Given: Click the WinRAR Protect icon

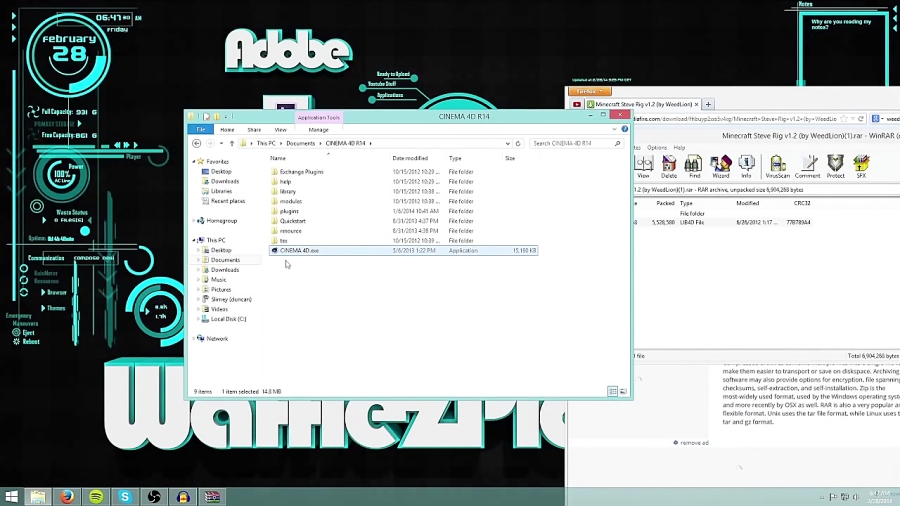Looking at the screenshot, I should click(x=835, y=165).
